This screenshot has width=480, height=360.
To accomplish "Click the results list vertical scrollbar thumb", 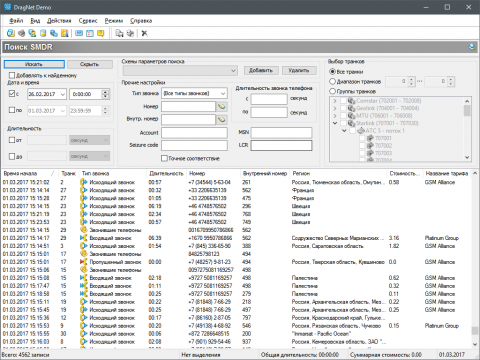I will (x=475, y=330).
